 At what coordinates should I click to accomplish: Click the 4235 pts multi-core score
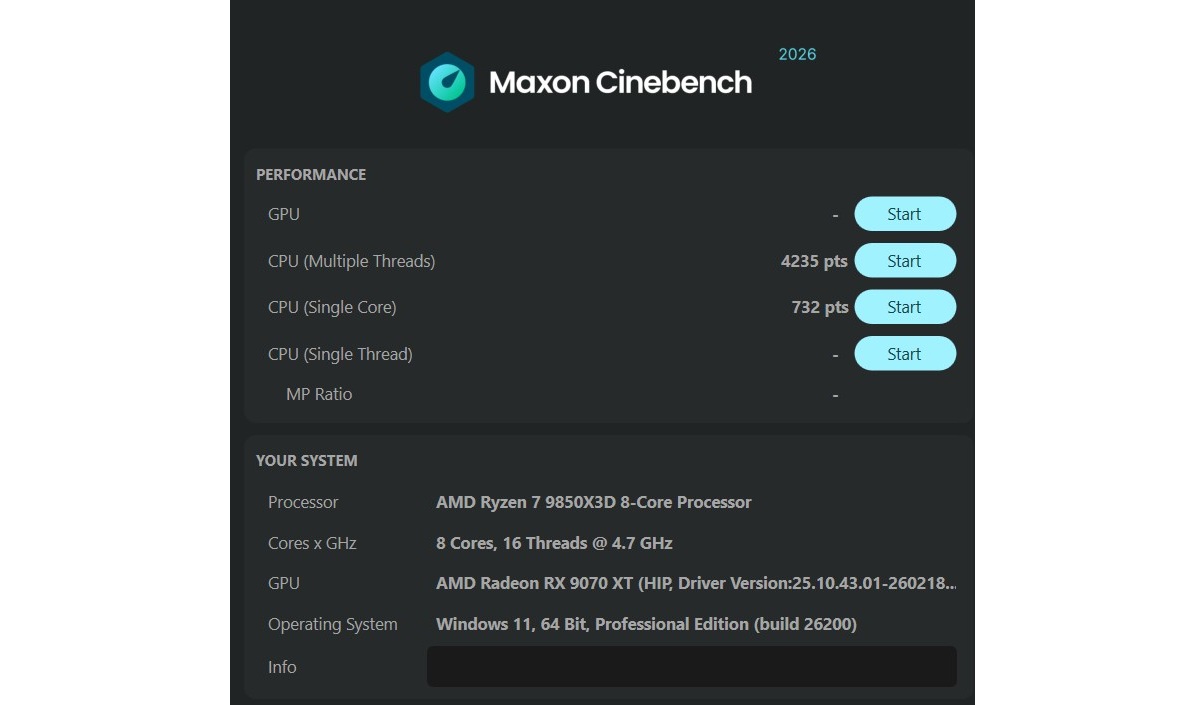[x=814, y=261]
